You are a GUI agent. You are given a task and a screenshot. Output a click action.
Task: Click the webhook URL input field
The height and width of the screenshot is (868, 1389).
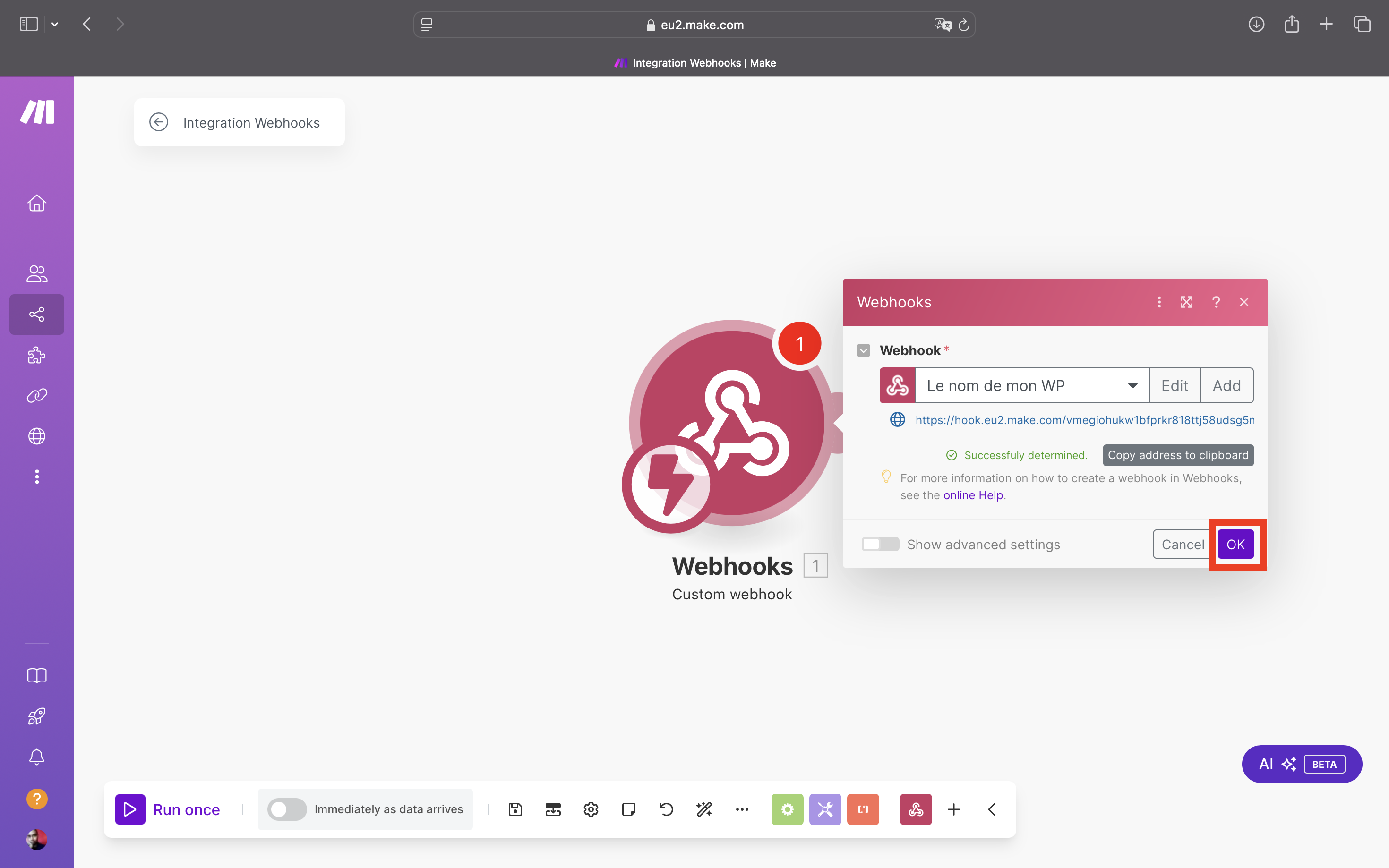1085,420
